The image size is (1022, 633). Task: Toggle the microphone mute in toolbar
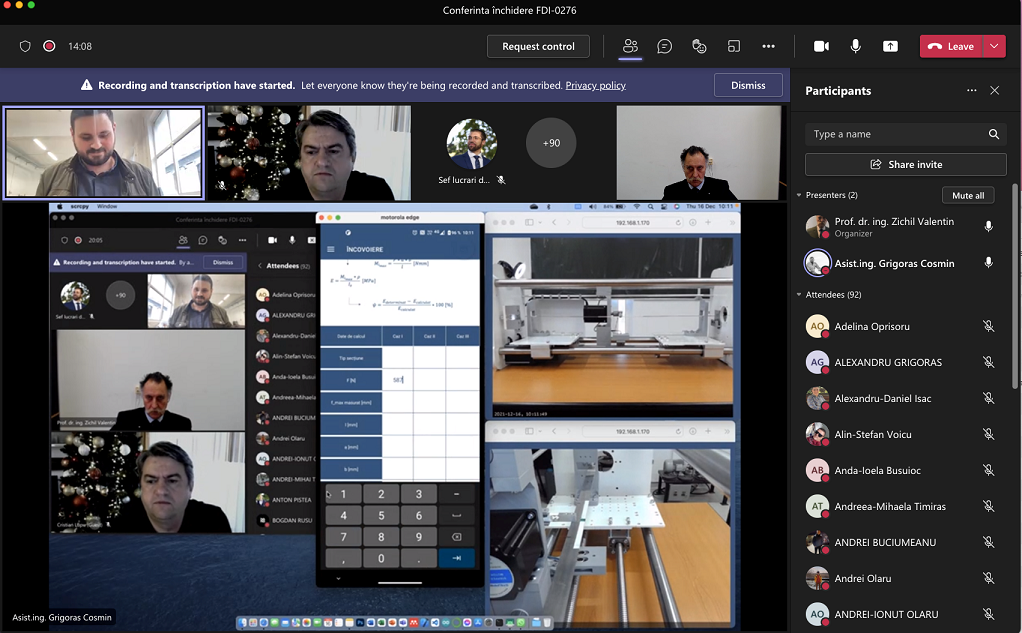[856, 46]
